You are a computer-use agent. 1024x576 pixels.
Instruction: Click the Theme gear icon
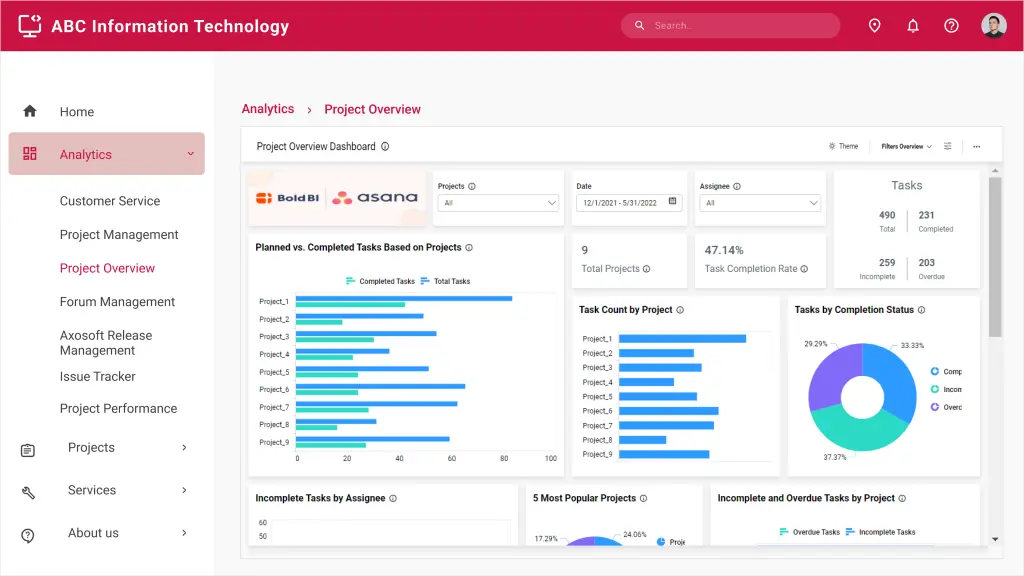pos(830,146)
